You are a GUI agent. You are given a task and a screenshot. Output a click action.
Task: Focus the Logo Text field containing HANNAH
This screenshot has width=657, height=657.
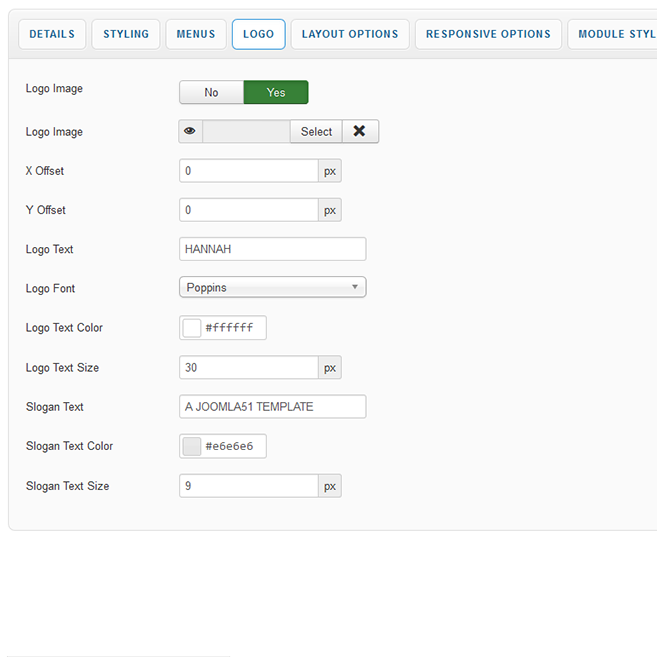272,249
